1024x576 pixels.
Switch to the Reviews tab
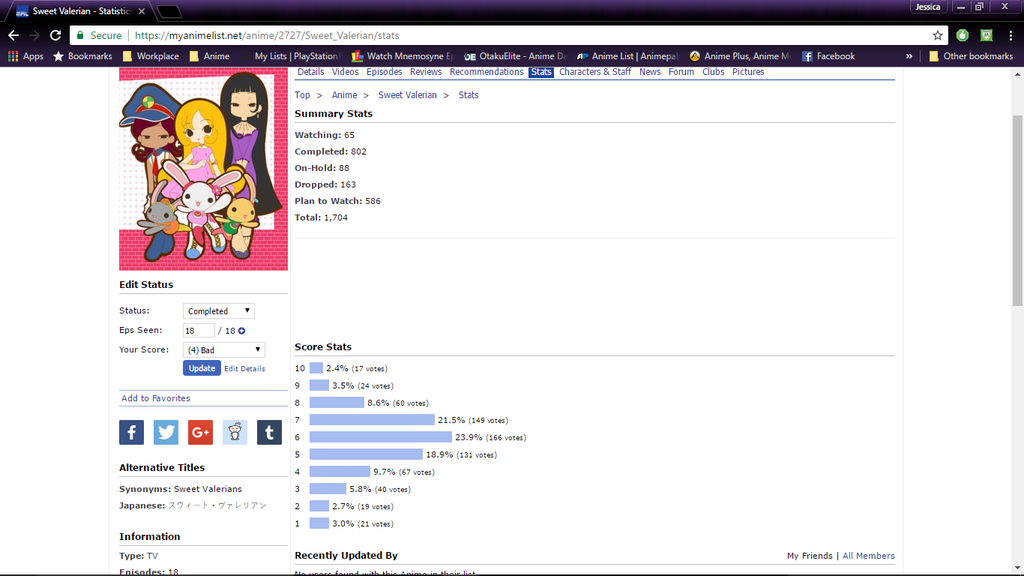425,72
